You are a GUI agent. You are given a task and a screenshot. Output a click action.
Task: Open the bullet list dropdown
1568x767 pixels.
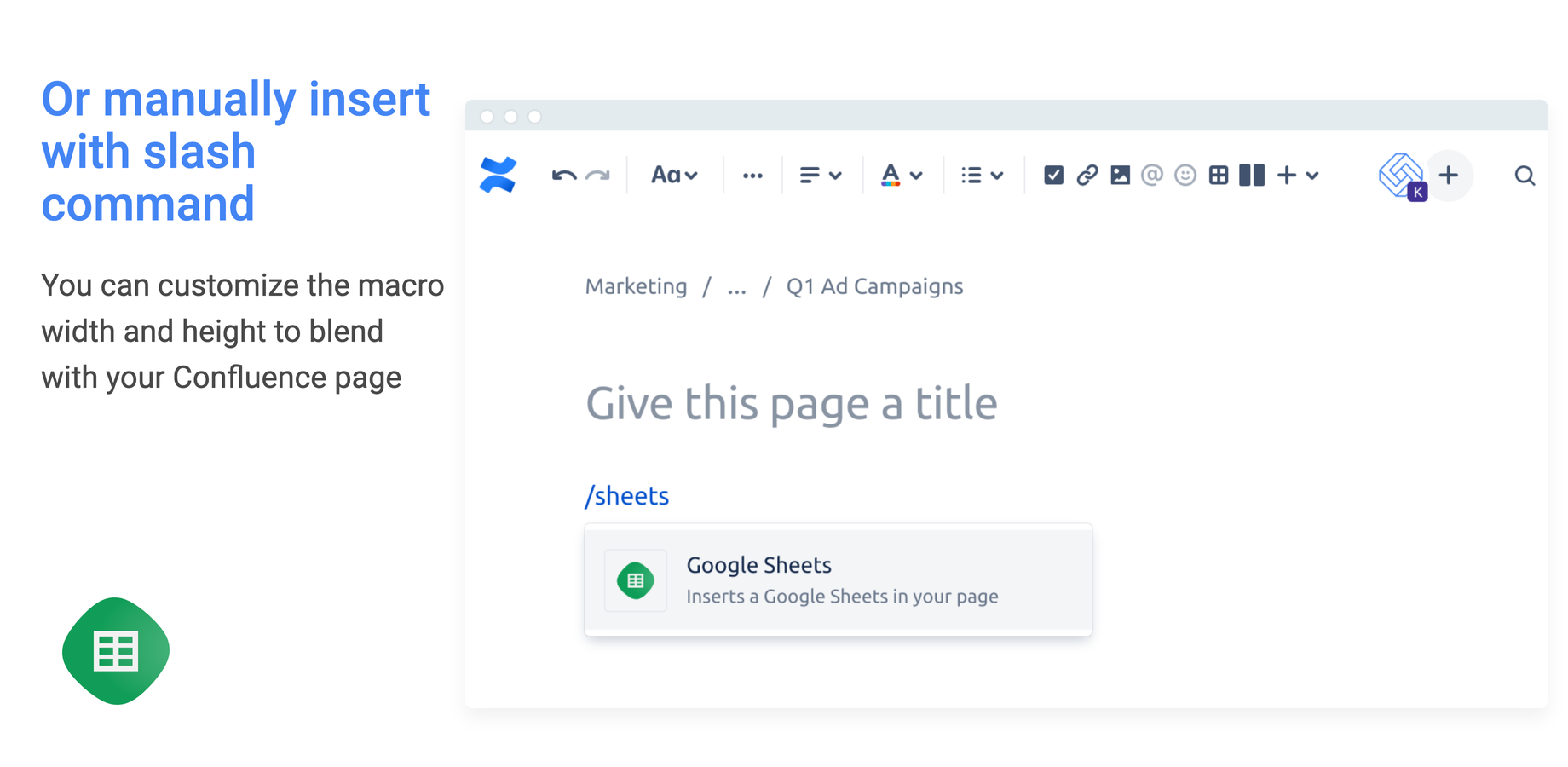pyautogui.click(x=982, y=176)
